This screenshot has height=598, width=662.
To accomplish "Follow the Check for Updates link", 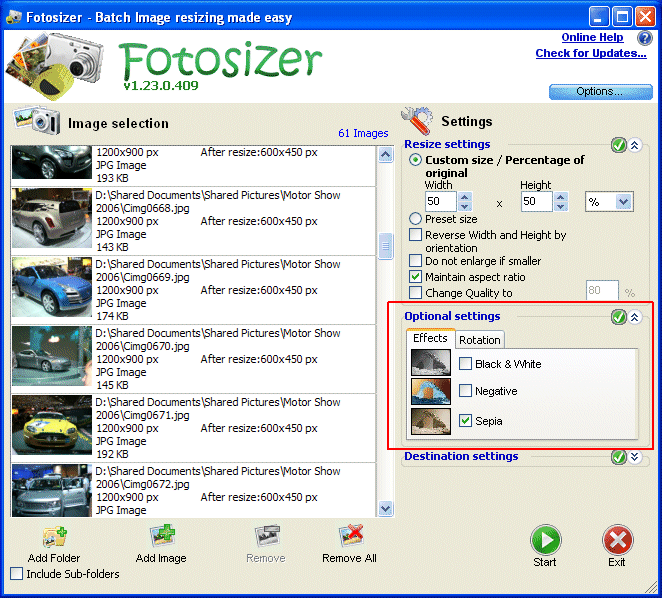I will click(591, 53).
